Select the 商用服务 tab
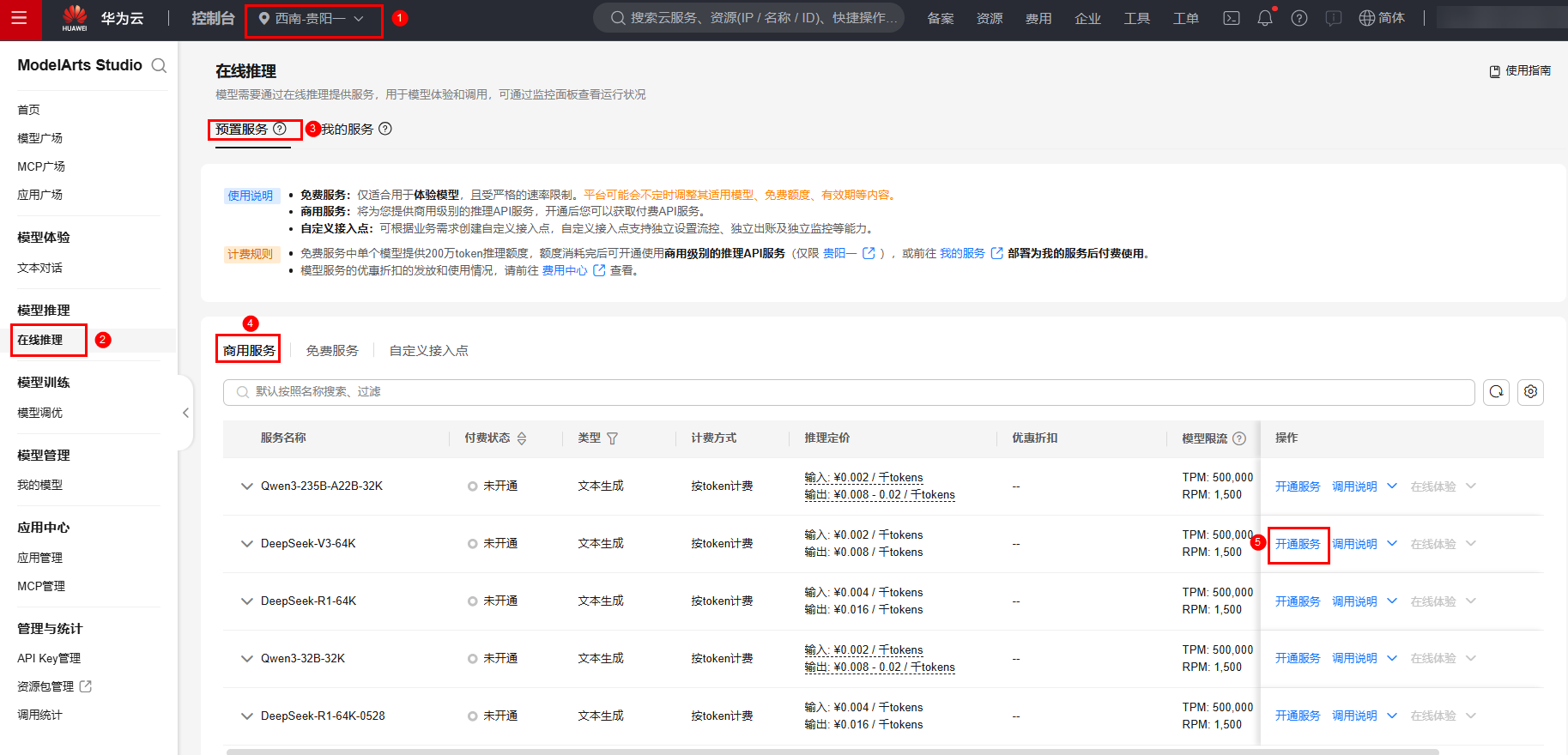Screen dimensions: 1568x755 [x=250, y=350]
